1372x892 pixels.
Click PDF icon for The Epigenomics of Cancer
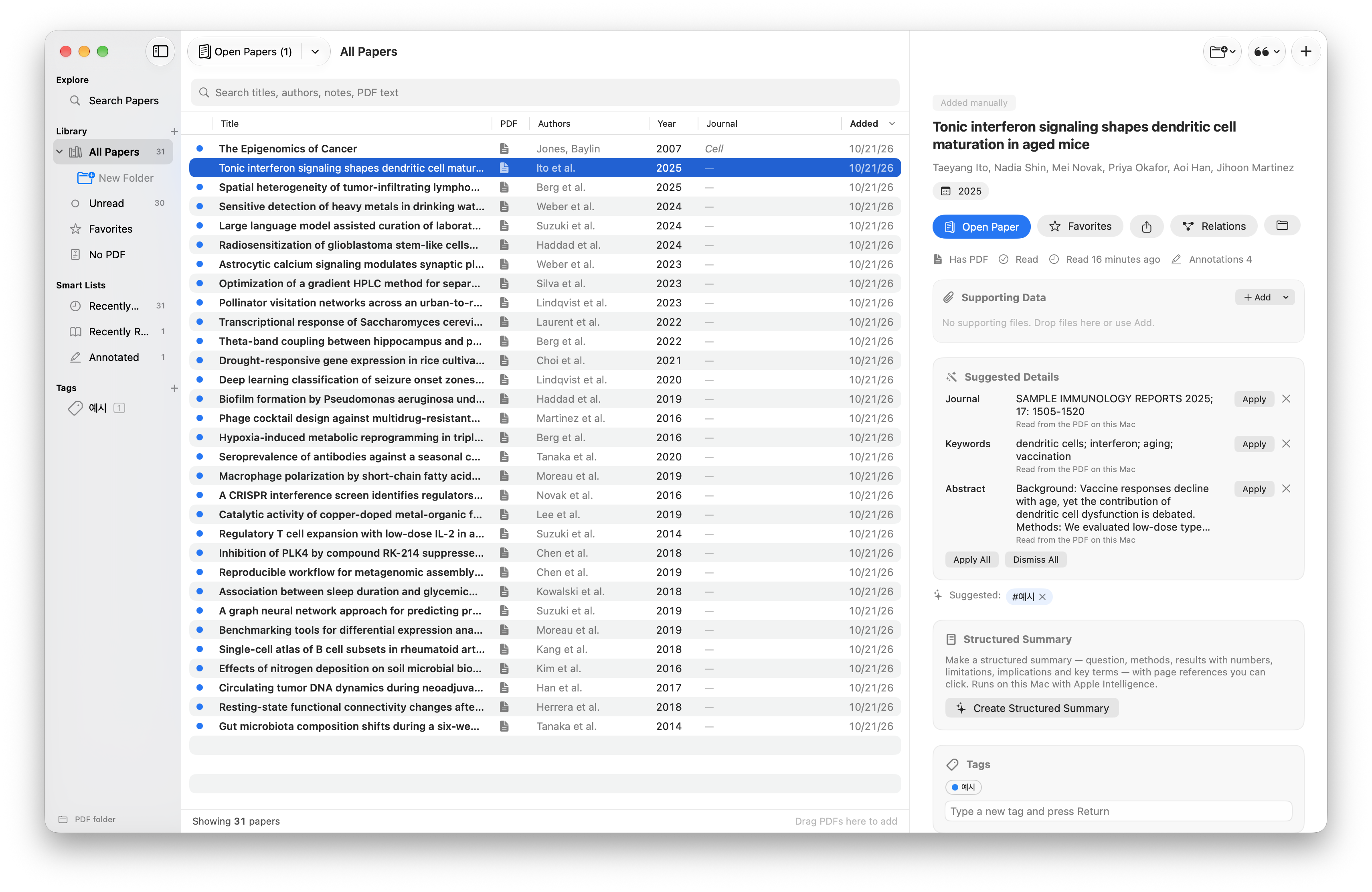504,149
